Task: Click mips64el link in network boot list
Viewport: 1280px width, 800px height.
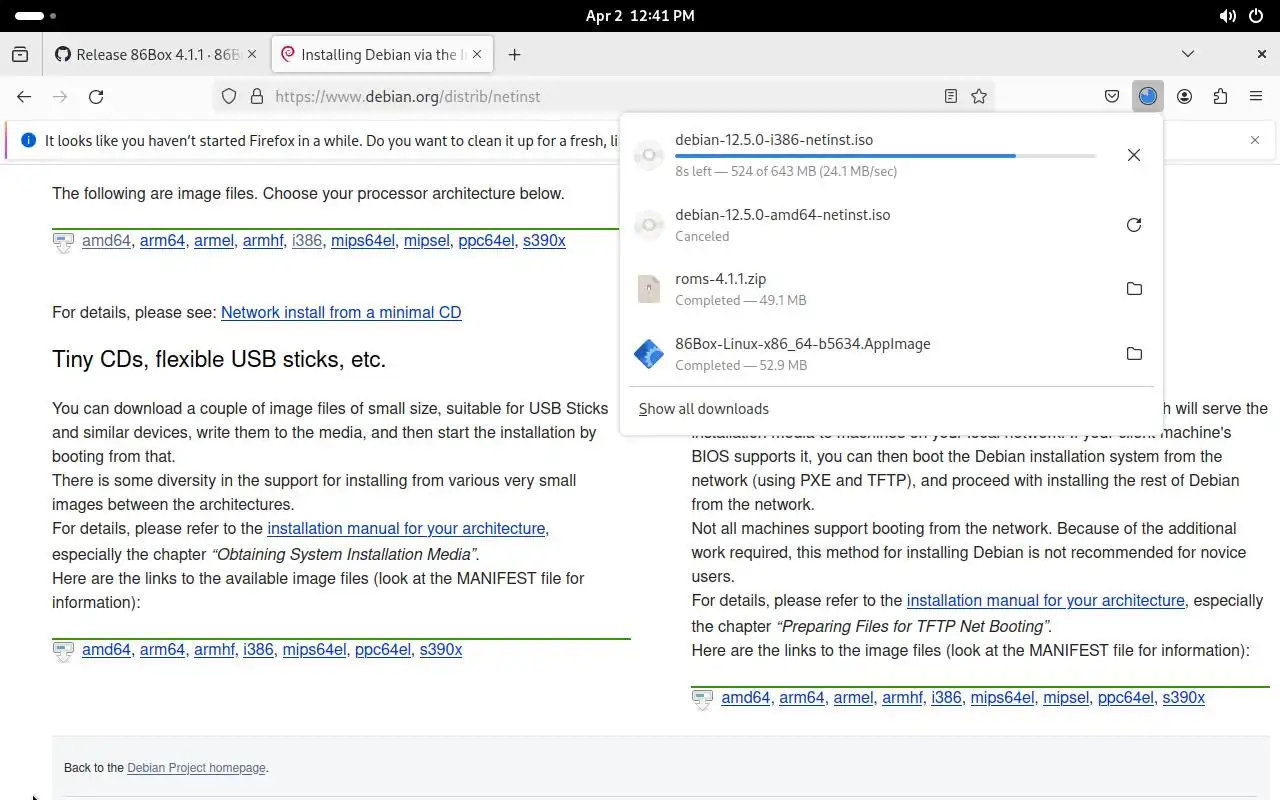Action: pyautogui.click(x=1002, y=698)
